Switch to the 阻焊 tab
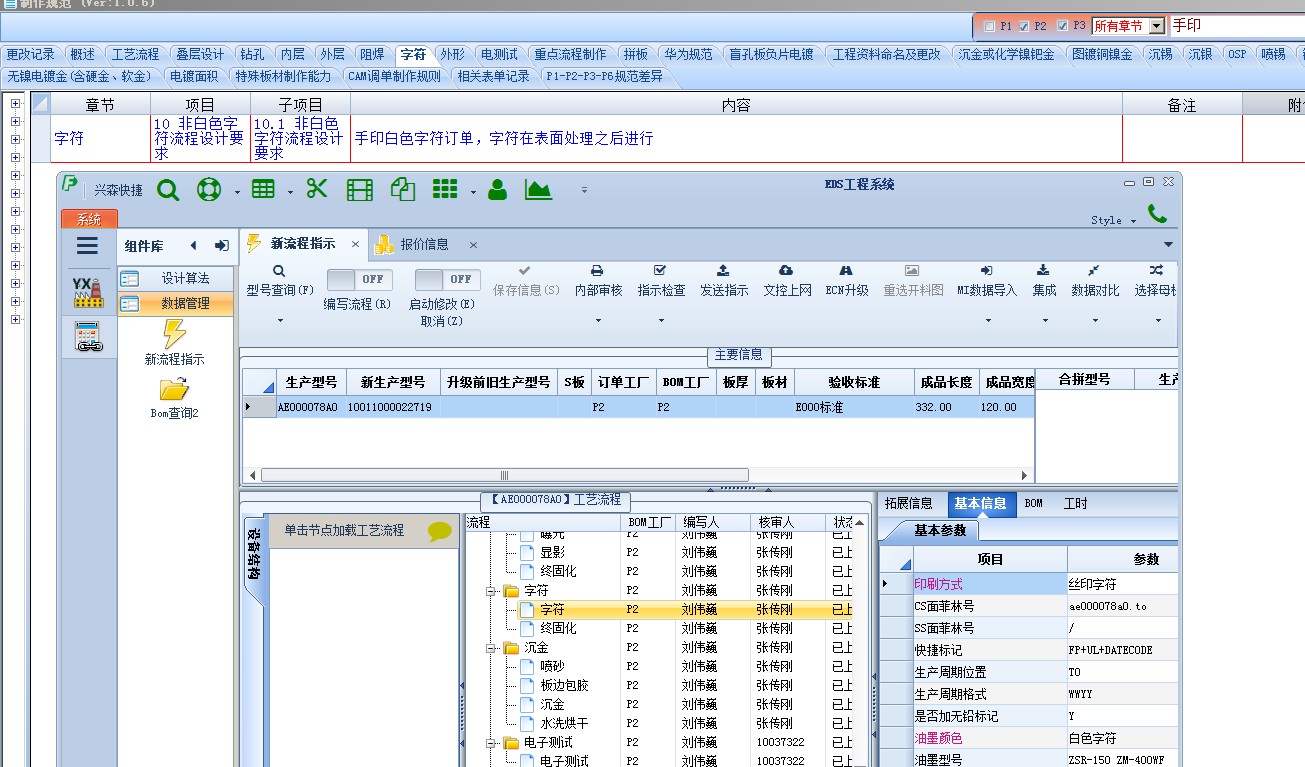The image size is (1305, 767). coord(372,55)
